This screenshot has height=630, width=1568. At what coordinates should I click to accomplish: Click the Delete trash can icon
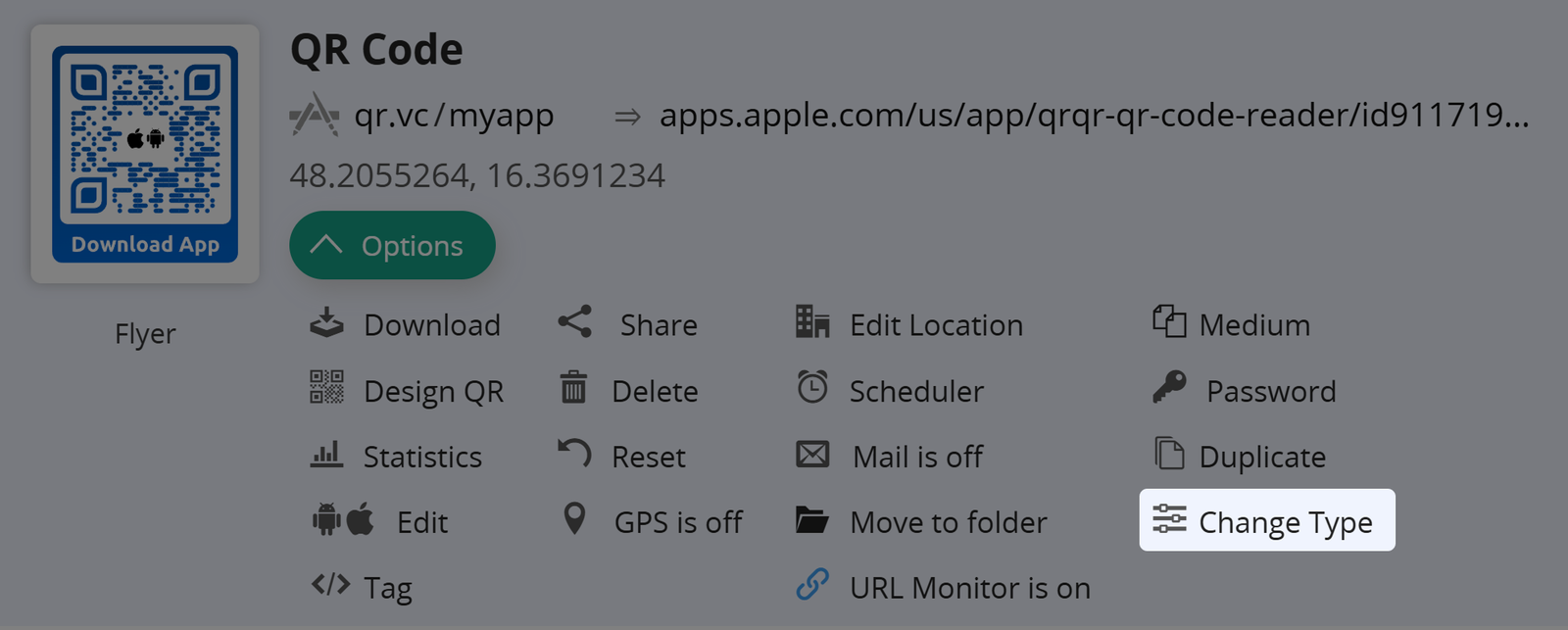(x=573, y=388)
